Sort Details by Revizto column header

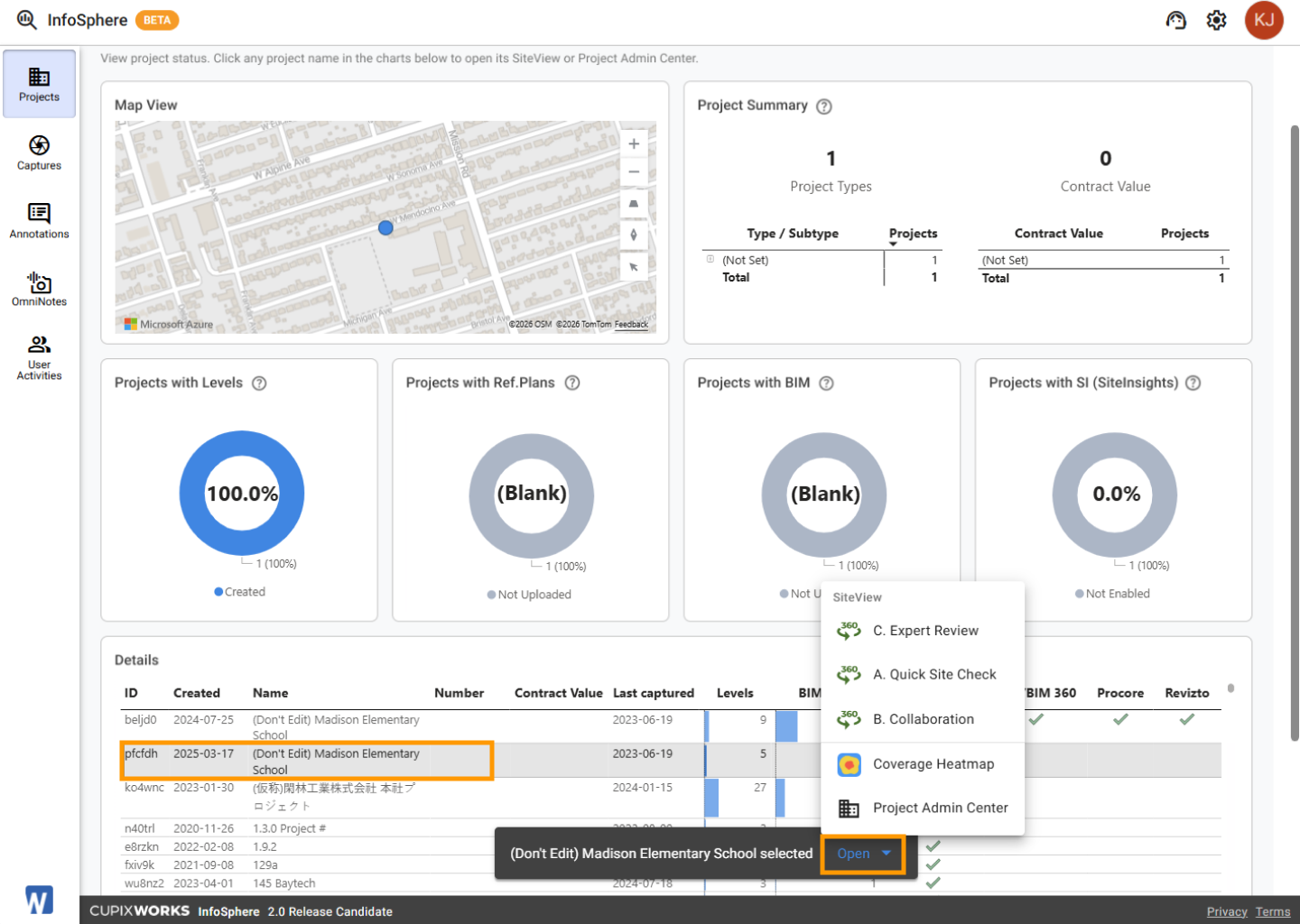[x=1187, y=693]
